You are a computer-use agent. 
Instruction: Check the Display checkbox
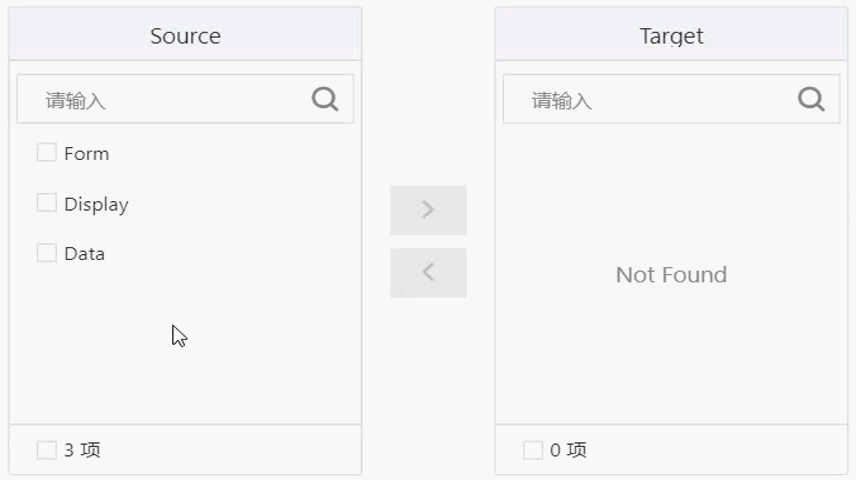click(46, 203)
